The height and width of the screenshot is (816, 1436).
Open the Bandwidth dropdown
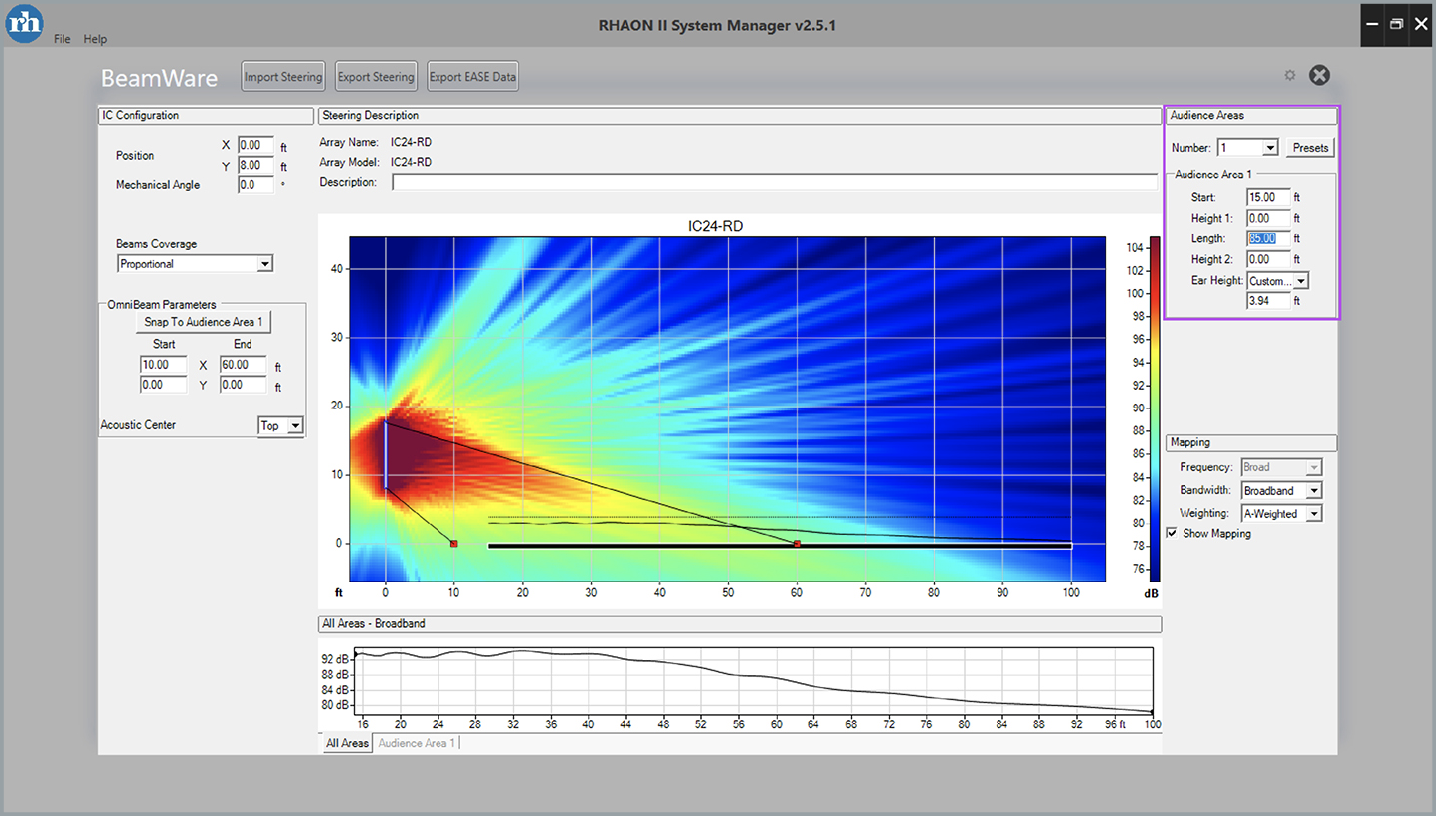pos(1313,491)
